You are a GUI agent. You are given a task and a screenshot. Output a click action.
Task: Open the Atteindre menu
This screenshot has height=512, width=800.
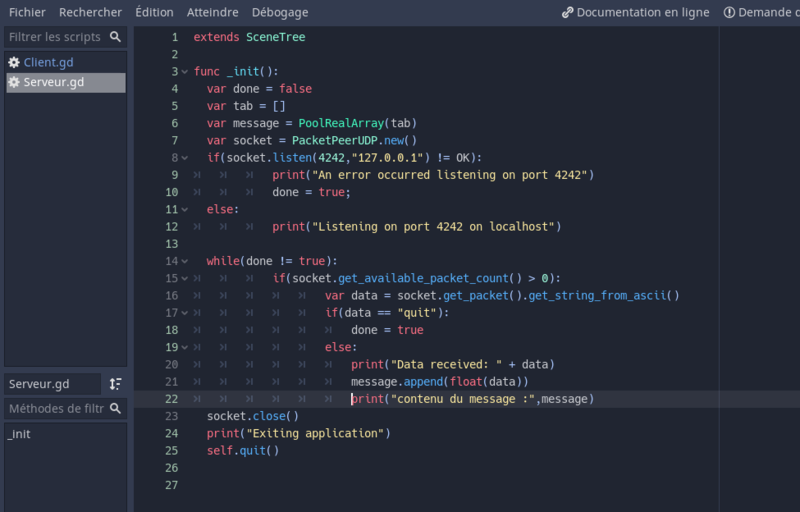pos(212,12)
